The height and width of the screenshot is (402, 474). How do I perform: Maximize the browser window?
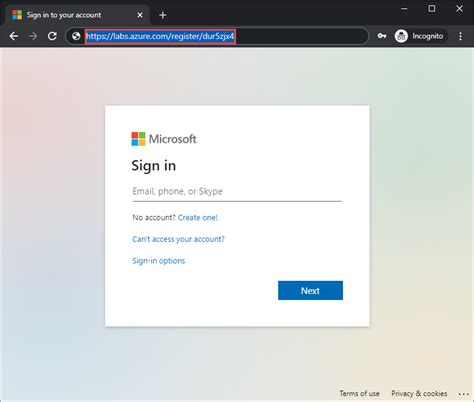[x=432, y=9]
